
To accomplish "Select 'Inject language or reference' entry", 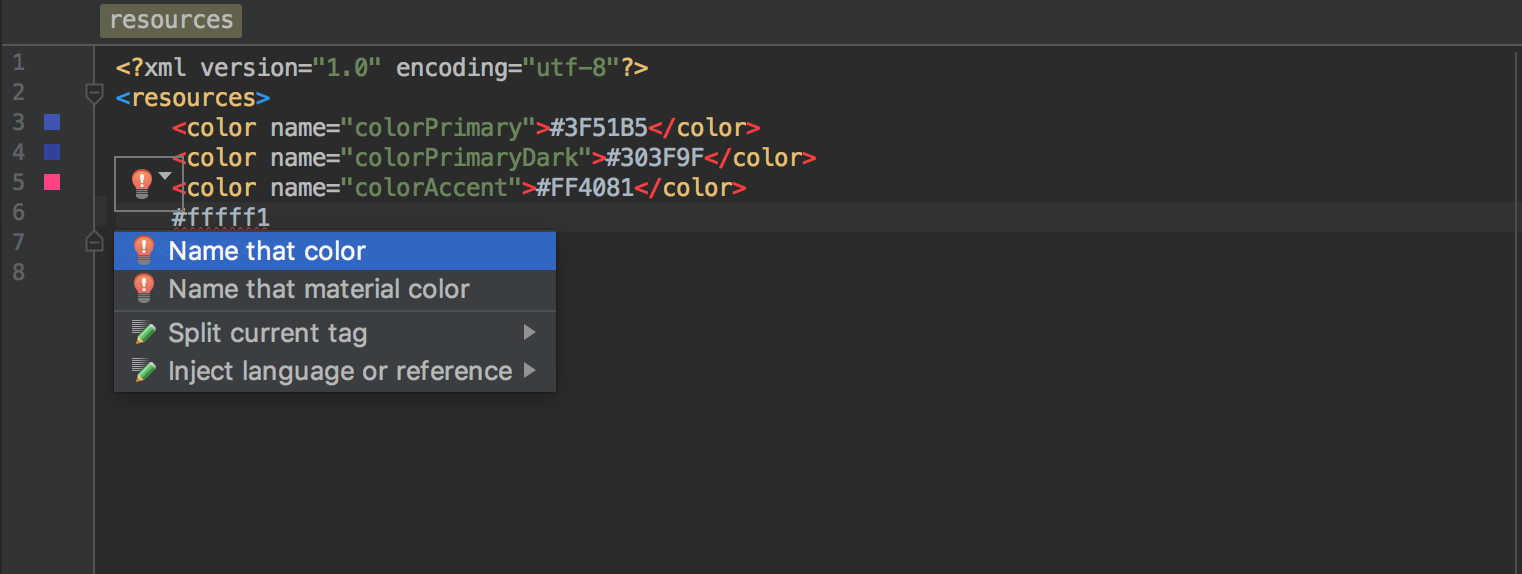I will [x=340, y=371].
